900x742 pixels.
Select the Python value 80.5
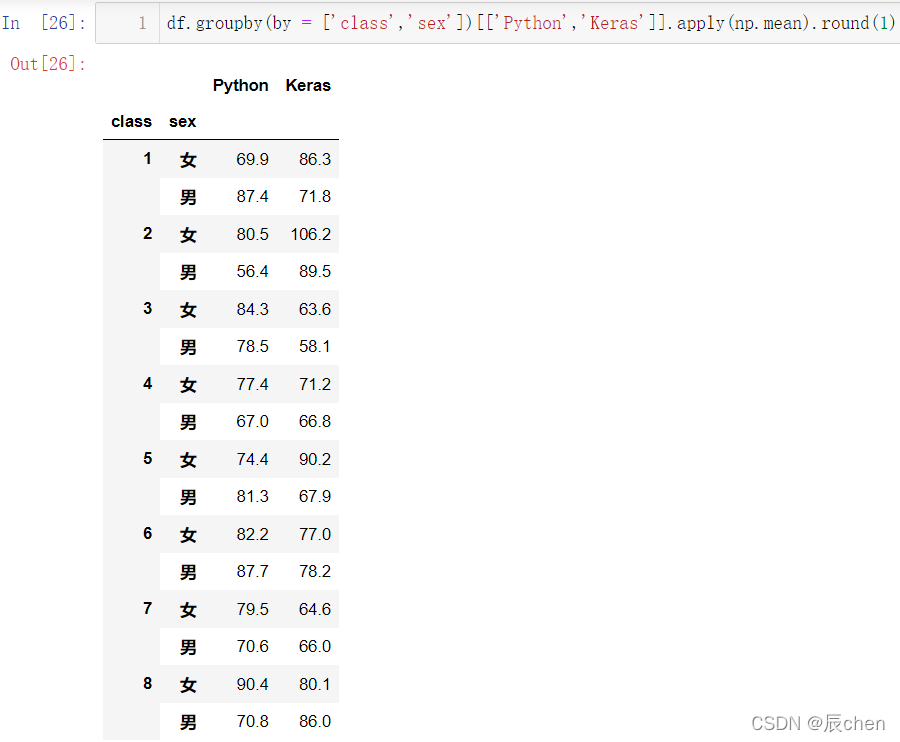tap(253, 234)
